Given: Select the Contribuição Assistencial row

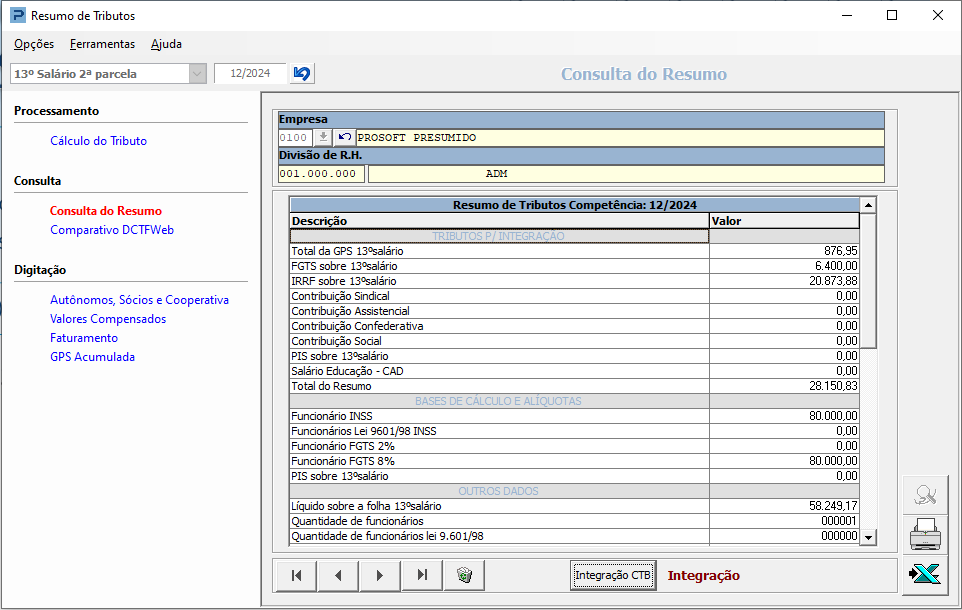Looking at the screenshot, I should tap(574, 311).
